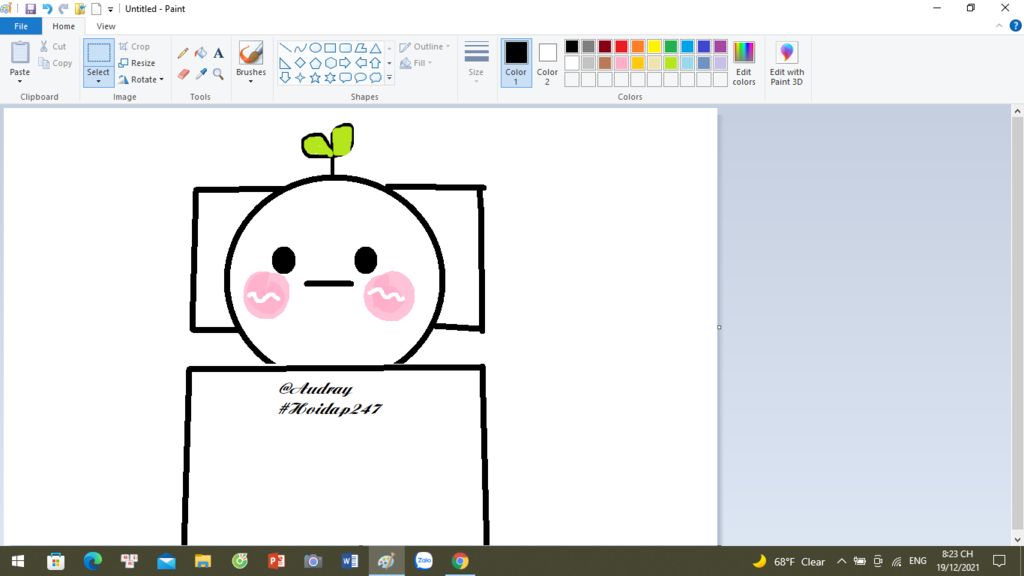Open the Size thickness dropdown

(476, 63)
